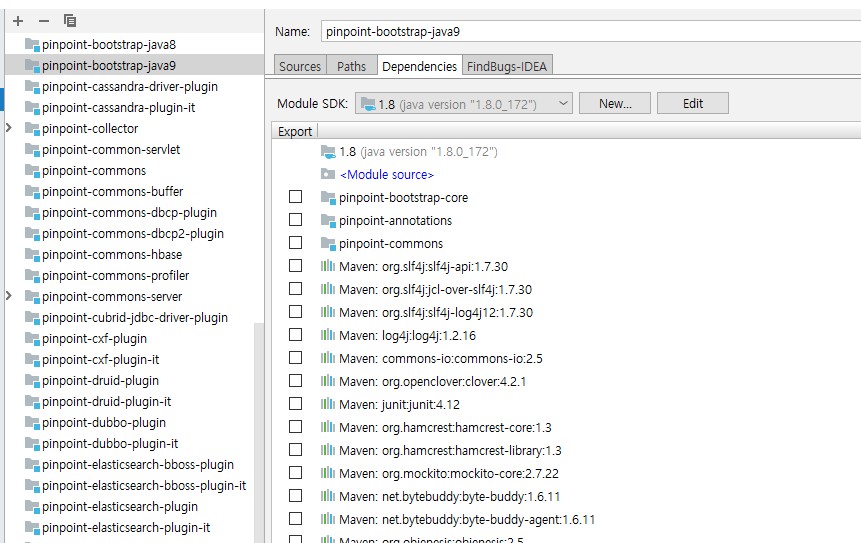
Task: Toggle export checkbox for pinpoint-annotations
Action: pos(295,220)
